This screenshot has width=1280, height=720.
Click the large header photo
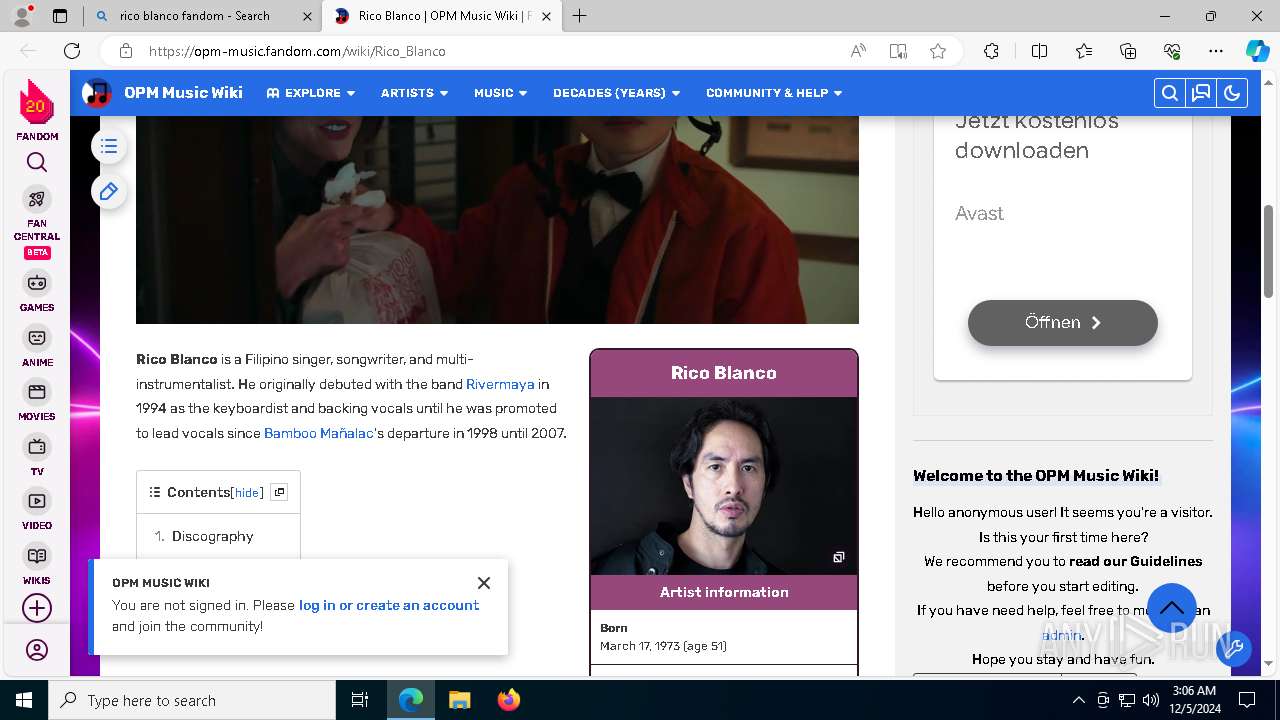coord(497,220)
